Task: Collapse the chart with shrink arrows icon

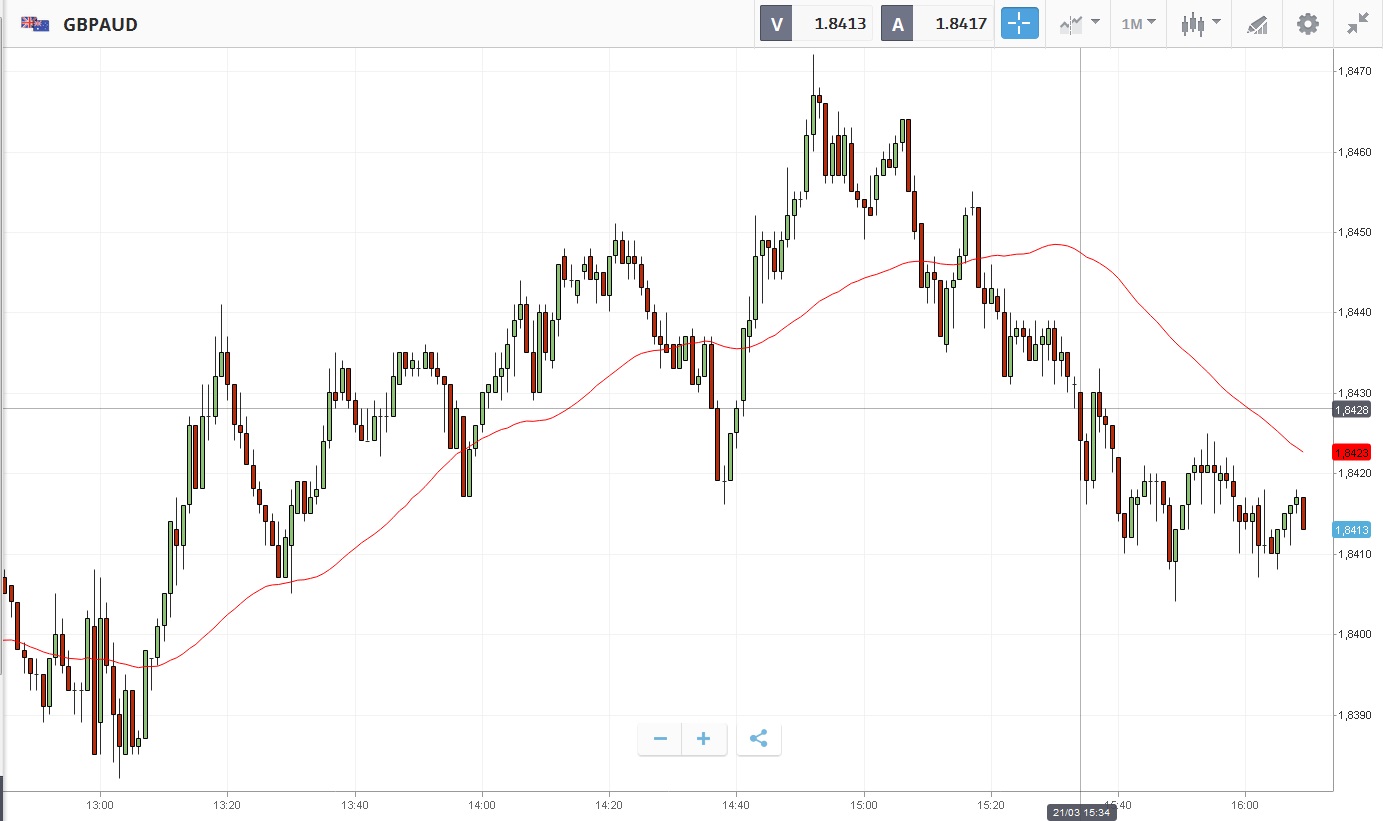Action: [1357, 24]
